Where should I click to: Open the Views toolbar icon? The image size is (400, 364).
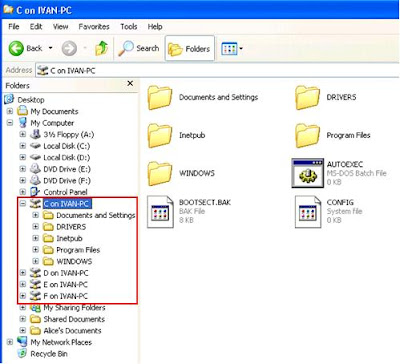point(229,49)
